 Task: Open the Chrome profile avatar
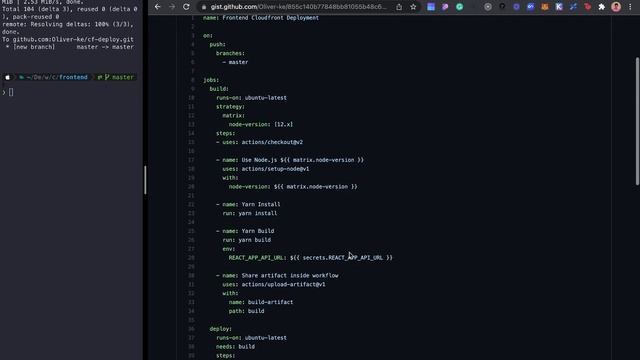click(x=616, y=7)
